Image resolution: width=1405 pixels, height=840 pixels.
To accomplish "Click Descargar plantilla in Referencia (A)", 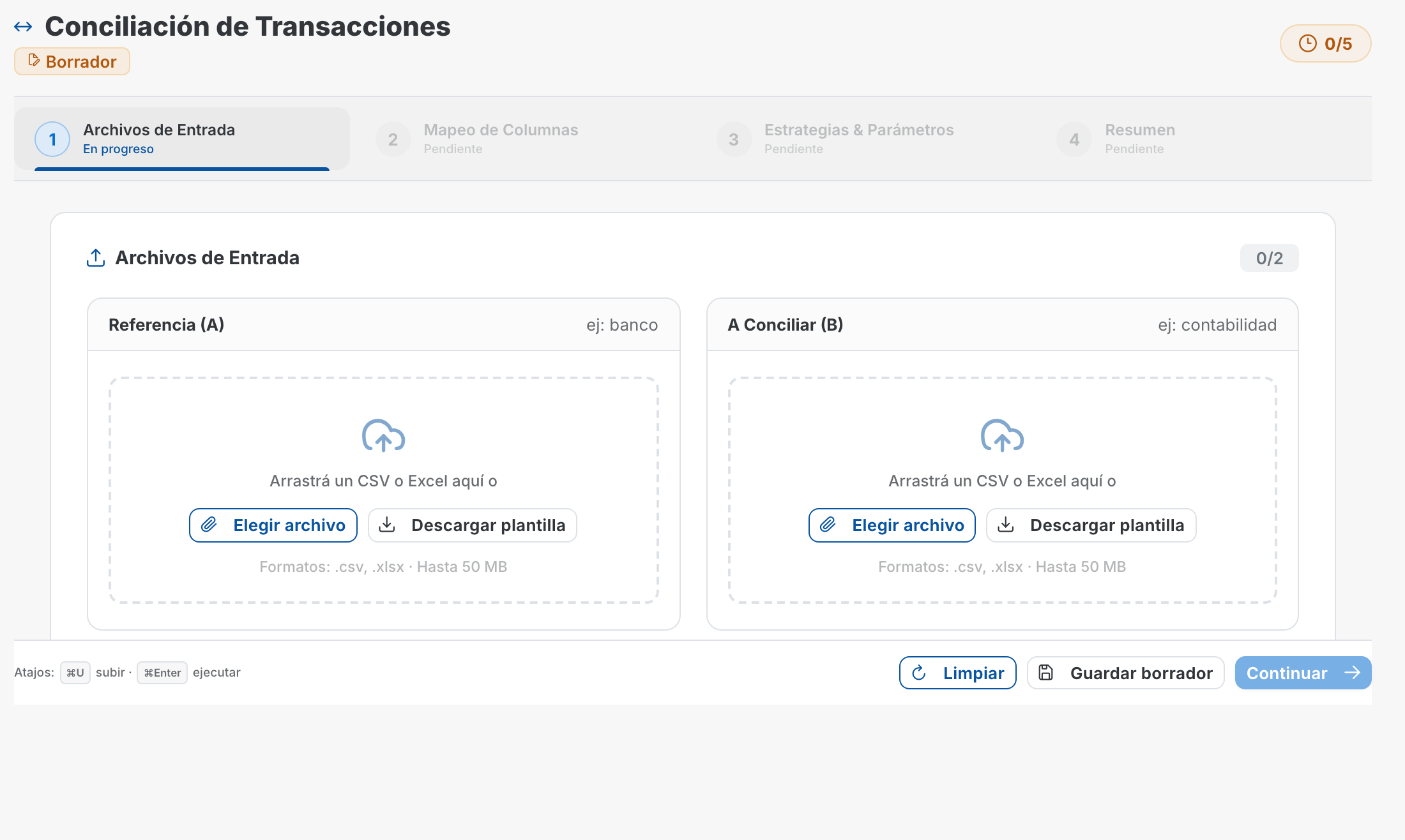I will pos(472,525).
